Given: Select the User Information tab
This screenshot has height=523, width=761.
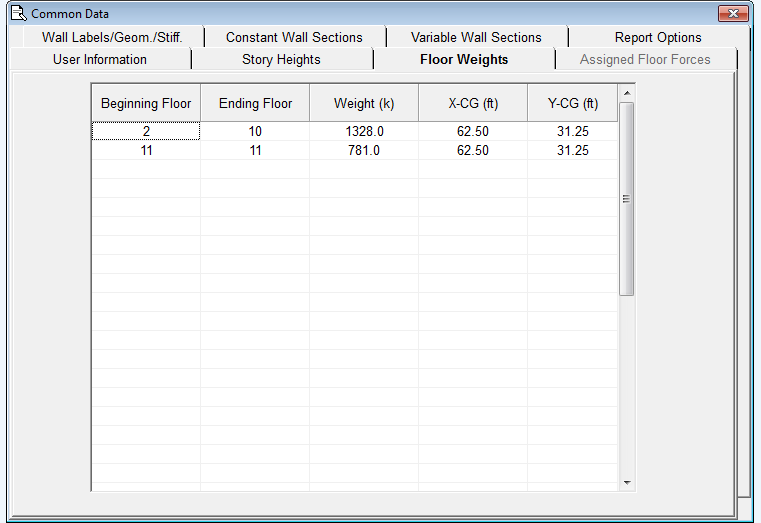Looking at the screenshot, I should (100, 59).
